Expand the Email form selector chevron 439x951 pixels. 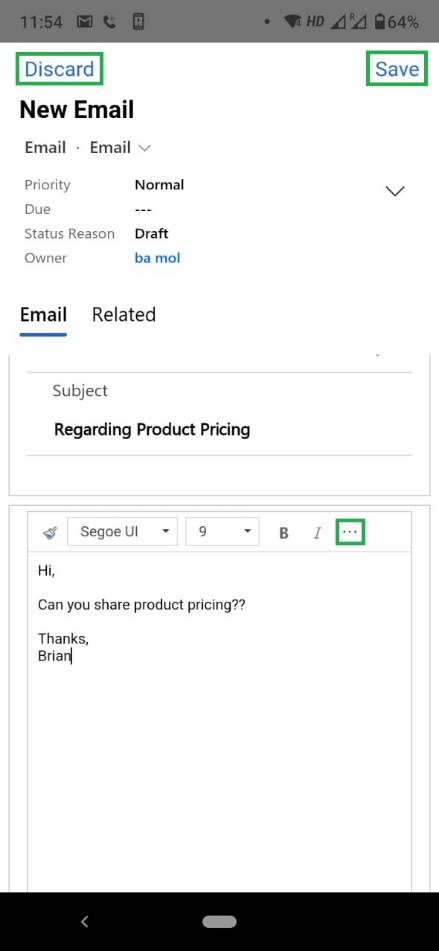[x=144, y=147]
